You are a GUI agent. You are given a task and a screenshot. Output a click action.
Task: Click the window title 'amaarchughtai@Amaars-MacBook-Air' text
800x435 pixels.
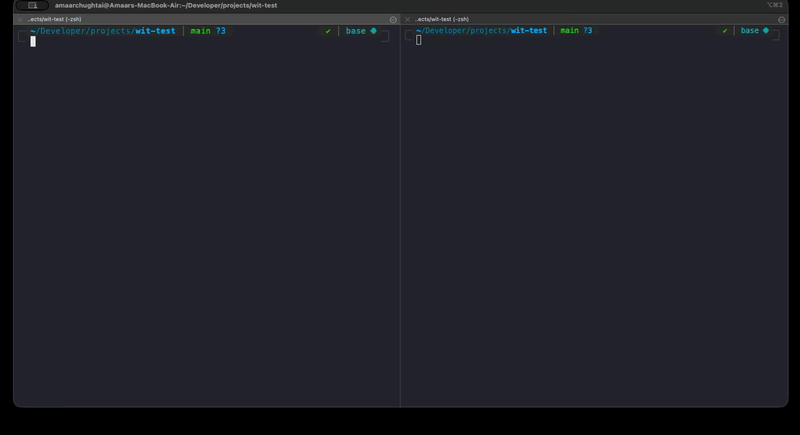[x=117, y=5]
